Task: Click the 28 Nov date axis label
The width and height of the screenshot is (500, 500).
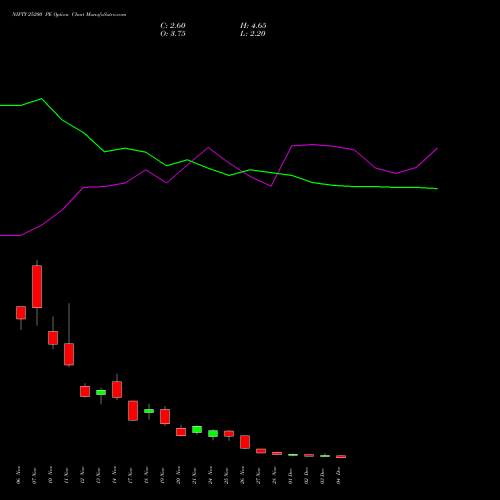Action: tap(274, 475)
